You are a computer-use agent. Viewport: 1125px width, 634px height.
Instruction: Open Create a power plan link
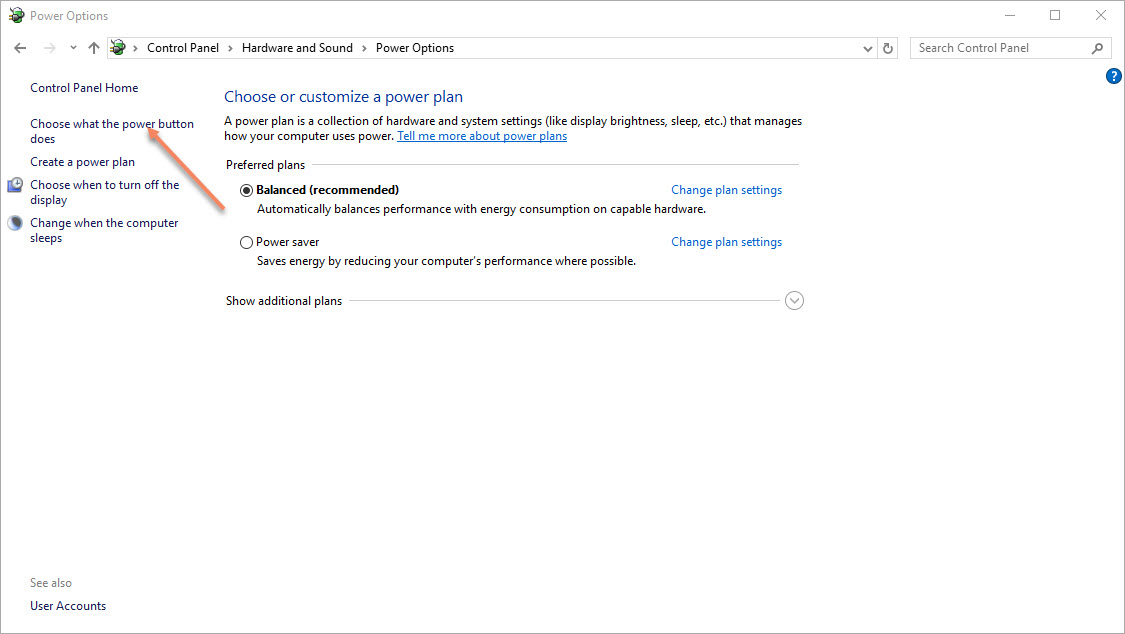click(82, 162)
